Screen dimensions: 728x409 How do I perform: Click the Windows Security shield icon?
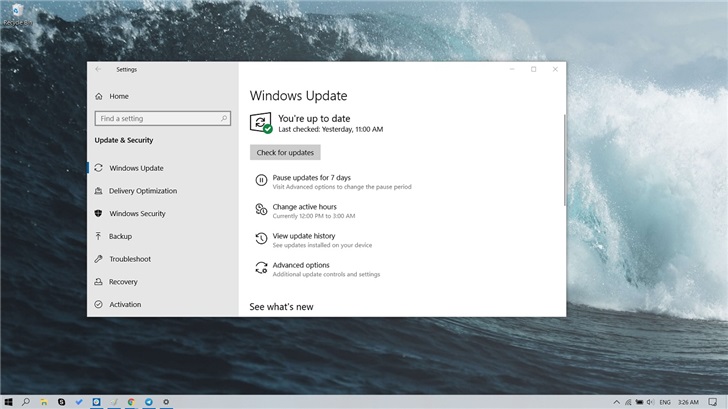99,214
